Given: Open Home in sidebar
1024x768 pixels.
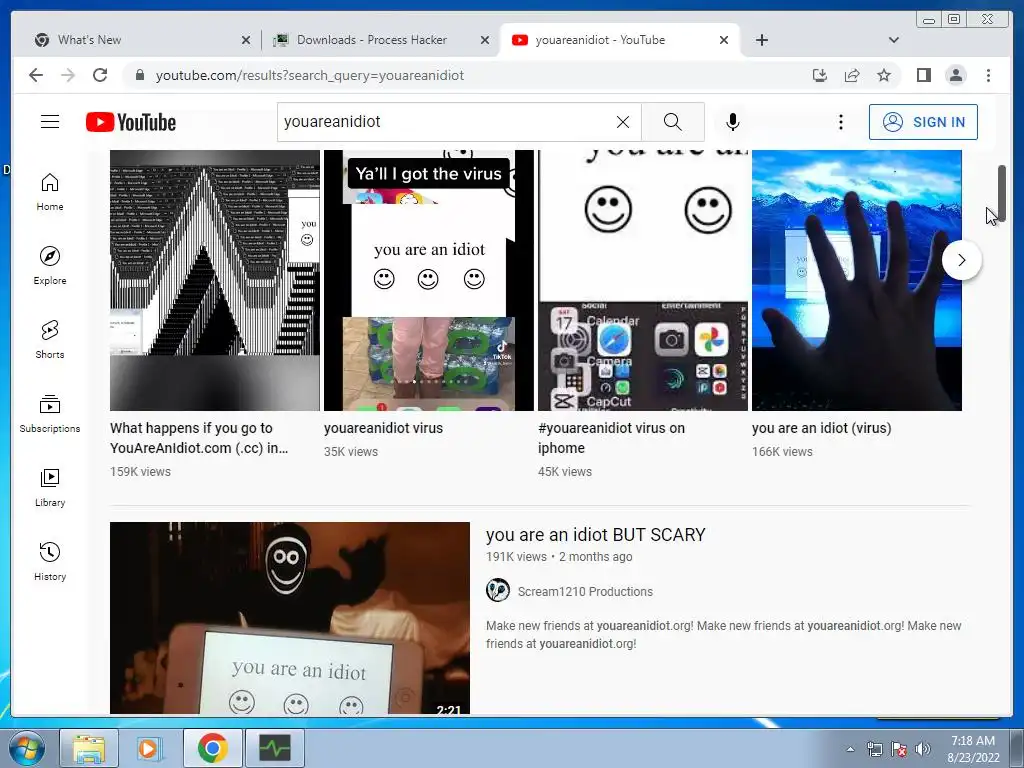Looking at the screenshot, I should 50,192.
